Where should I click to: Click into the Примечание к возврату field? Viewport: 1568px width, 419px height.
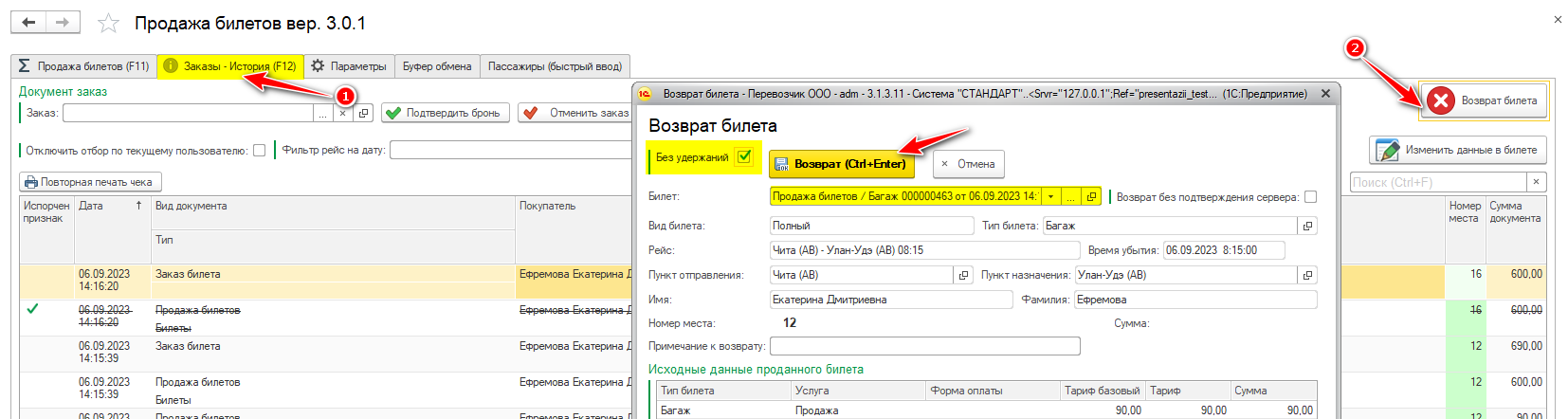point(924,346)
